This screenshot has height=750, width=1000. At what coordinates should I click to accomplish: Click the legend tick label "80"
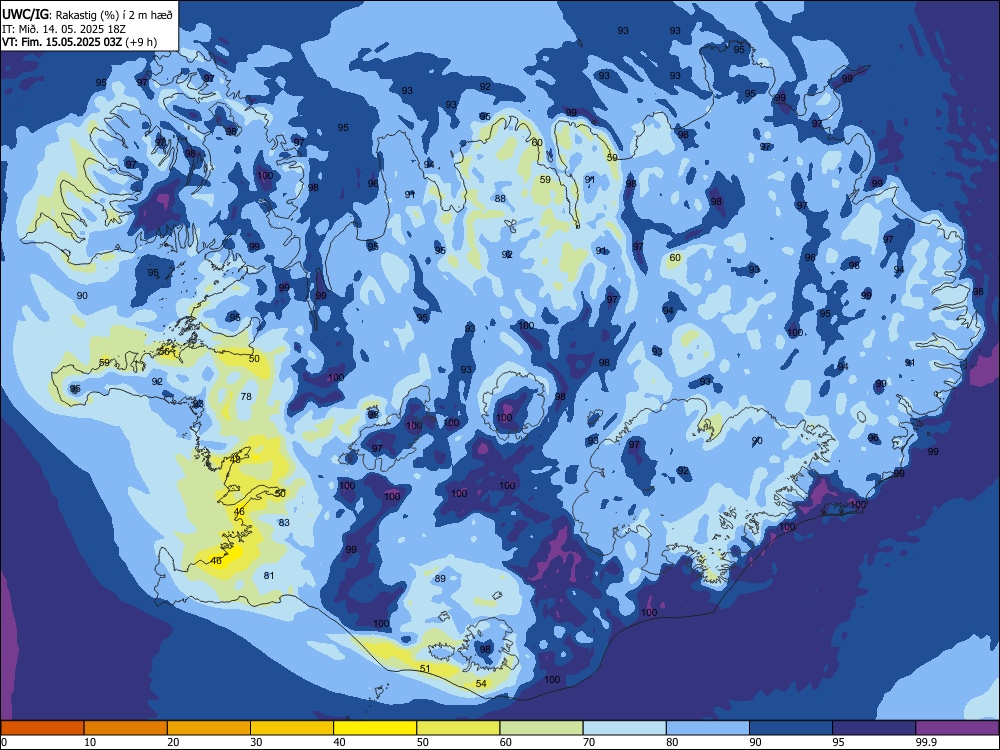672,742
